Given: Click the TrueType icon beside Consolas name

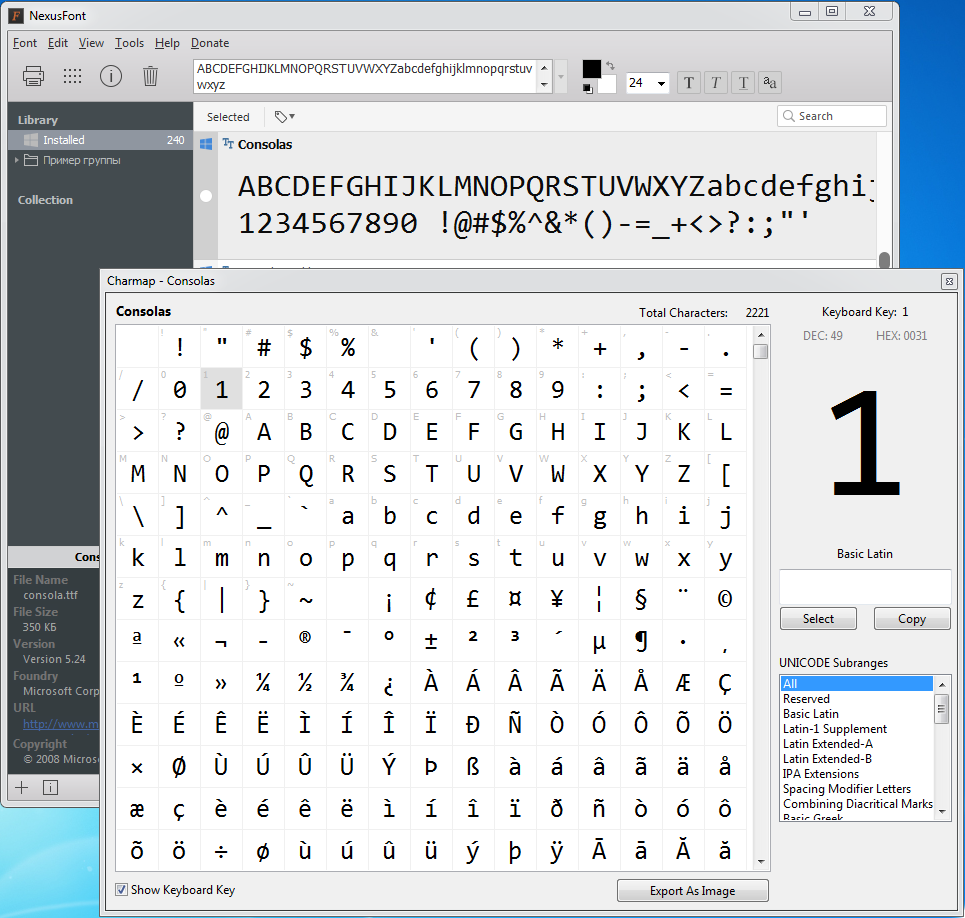Looking at the screenshot, I should point(228,143).
